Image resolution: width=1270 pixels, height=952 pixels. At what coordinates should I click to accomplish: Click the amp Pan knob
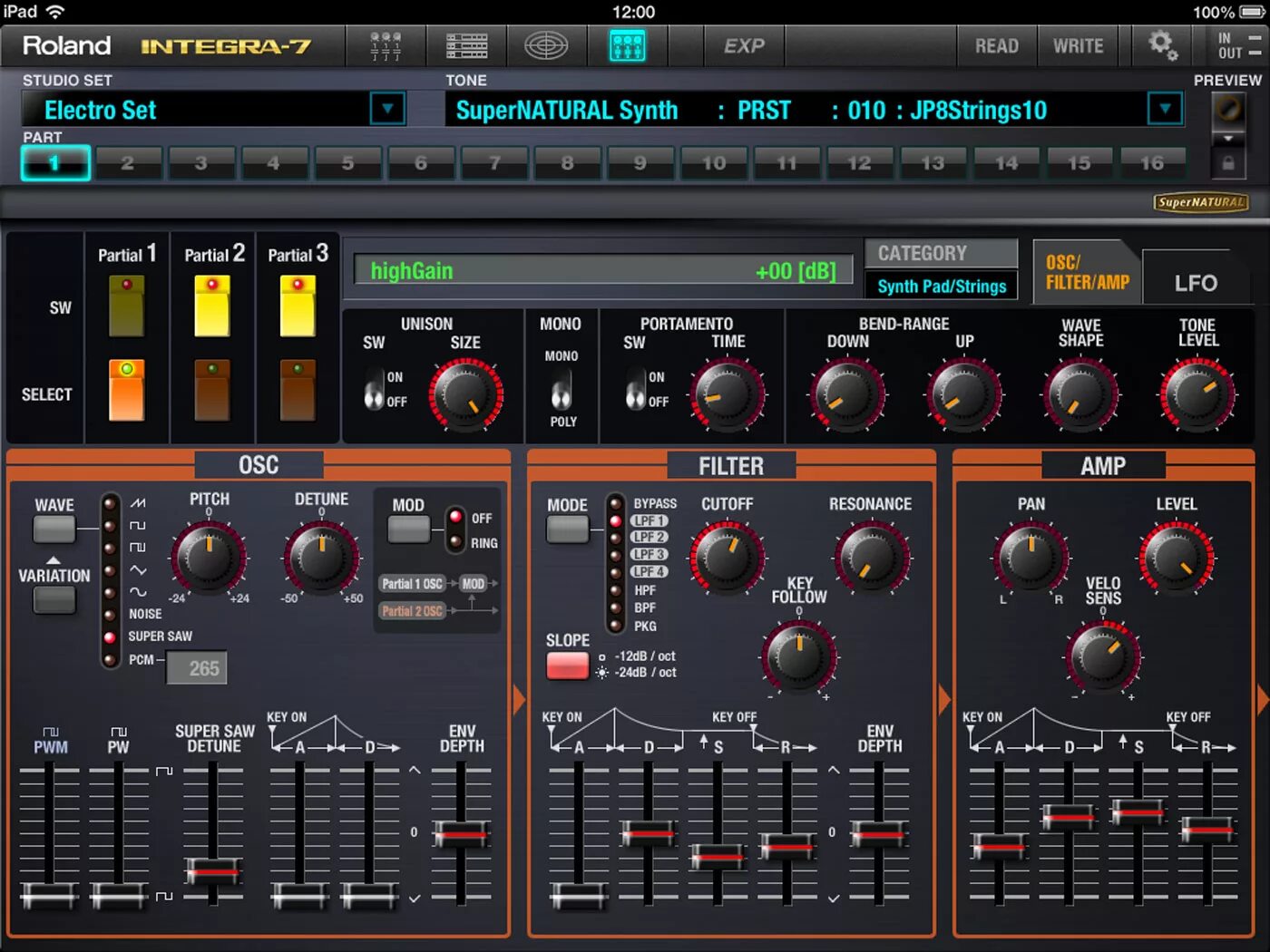coord(1031,556)
